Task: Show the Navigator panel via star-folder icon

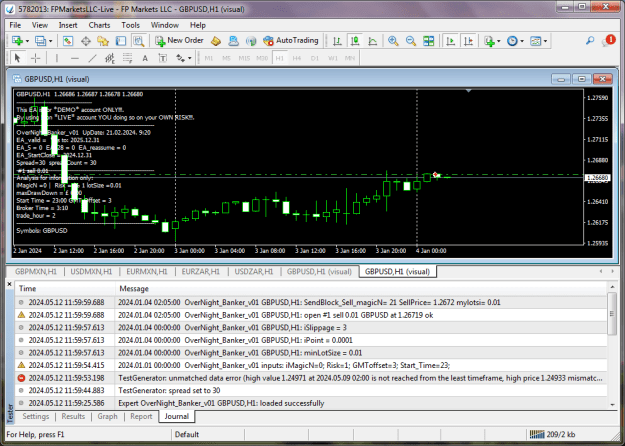Action: click(x=103, y=41)
